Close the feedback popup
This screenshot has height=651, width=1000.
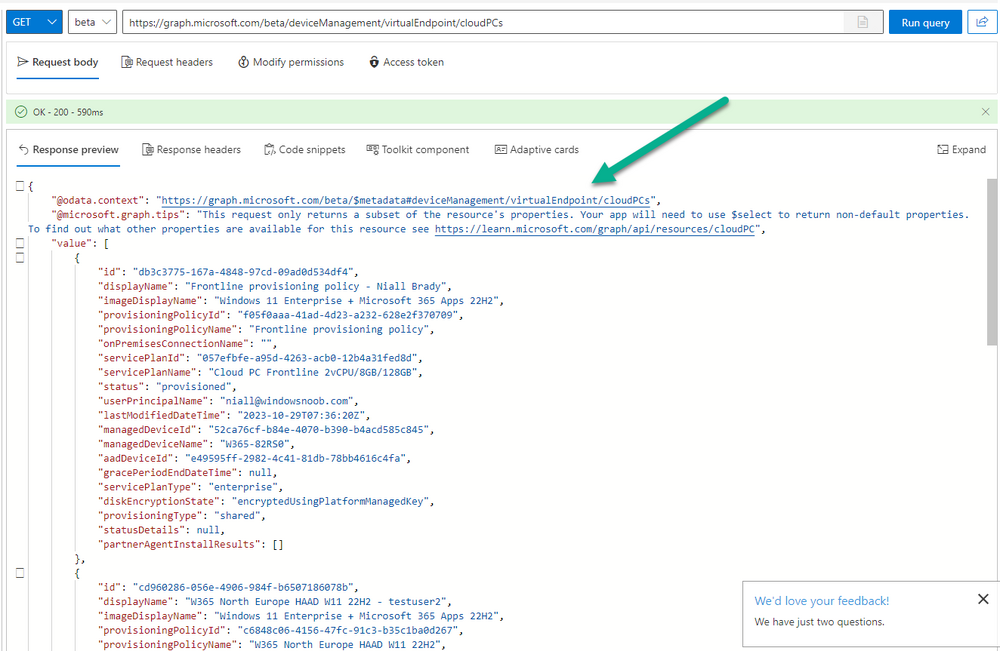click(x=983, y=599)
